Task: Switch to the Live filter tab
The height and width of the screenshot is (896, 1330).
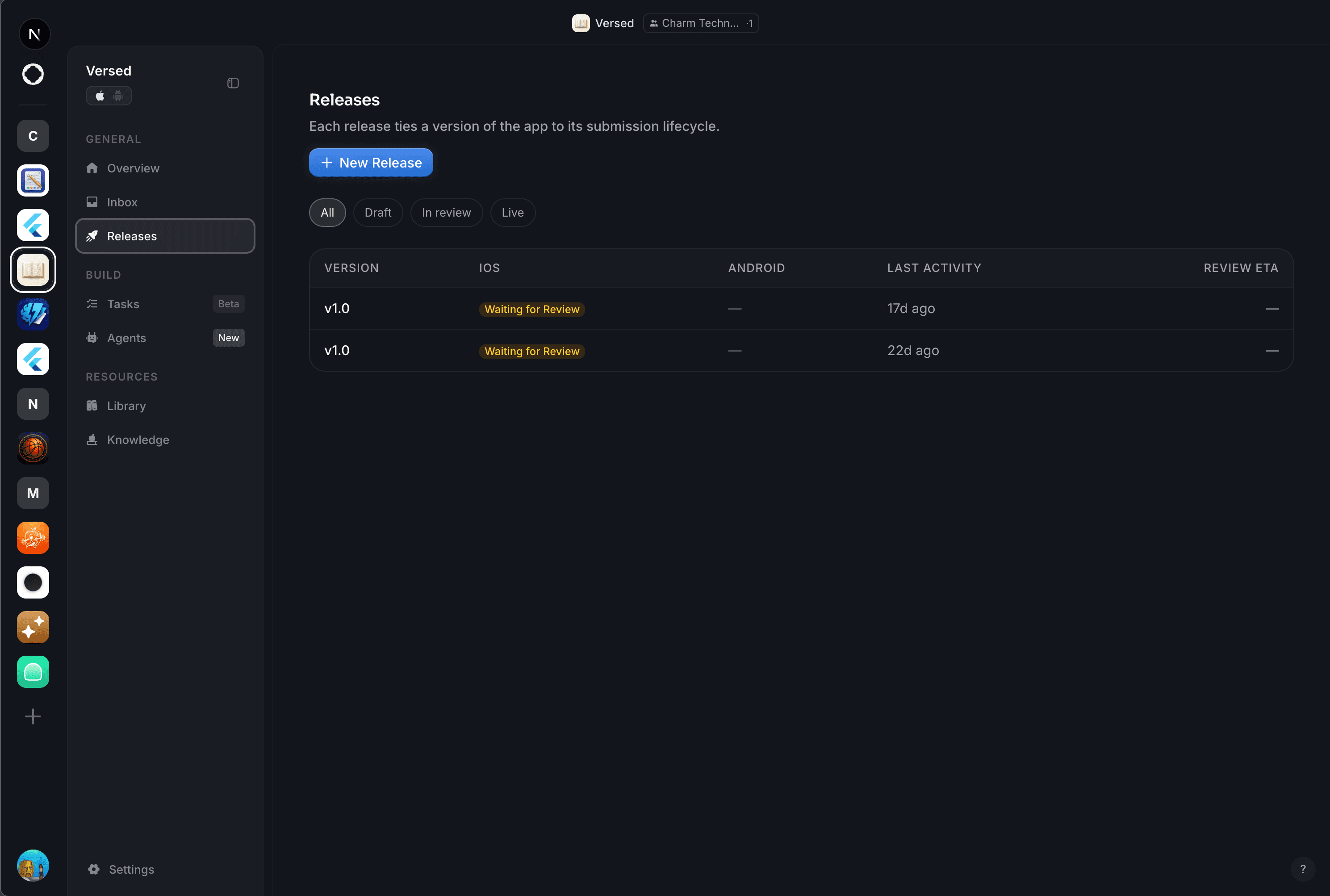Action: (512, 212)
